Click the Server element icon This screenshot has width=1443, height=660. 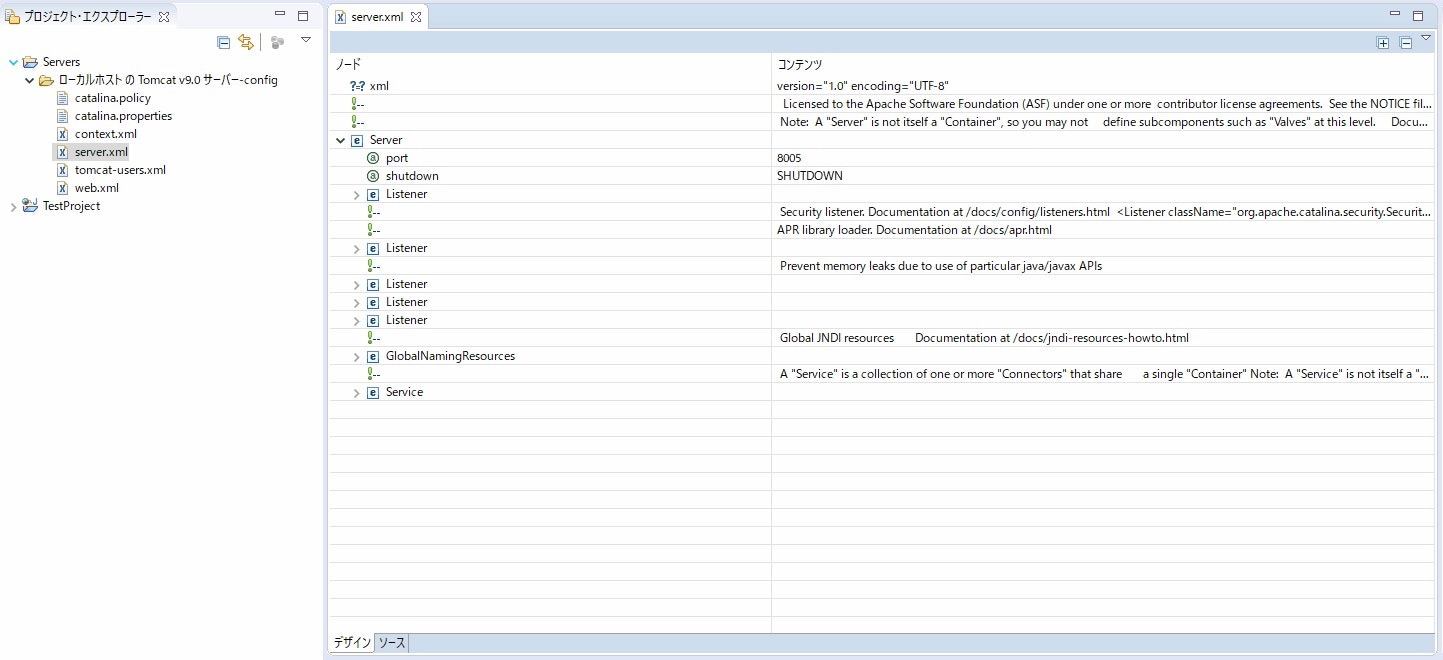pyautogui.click(x=357, y=140)
